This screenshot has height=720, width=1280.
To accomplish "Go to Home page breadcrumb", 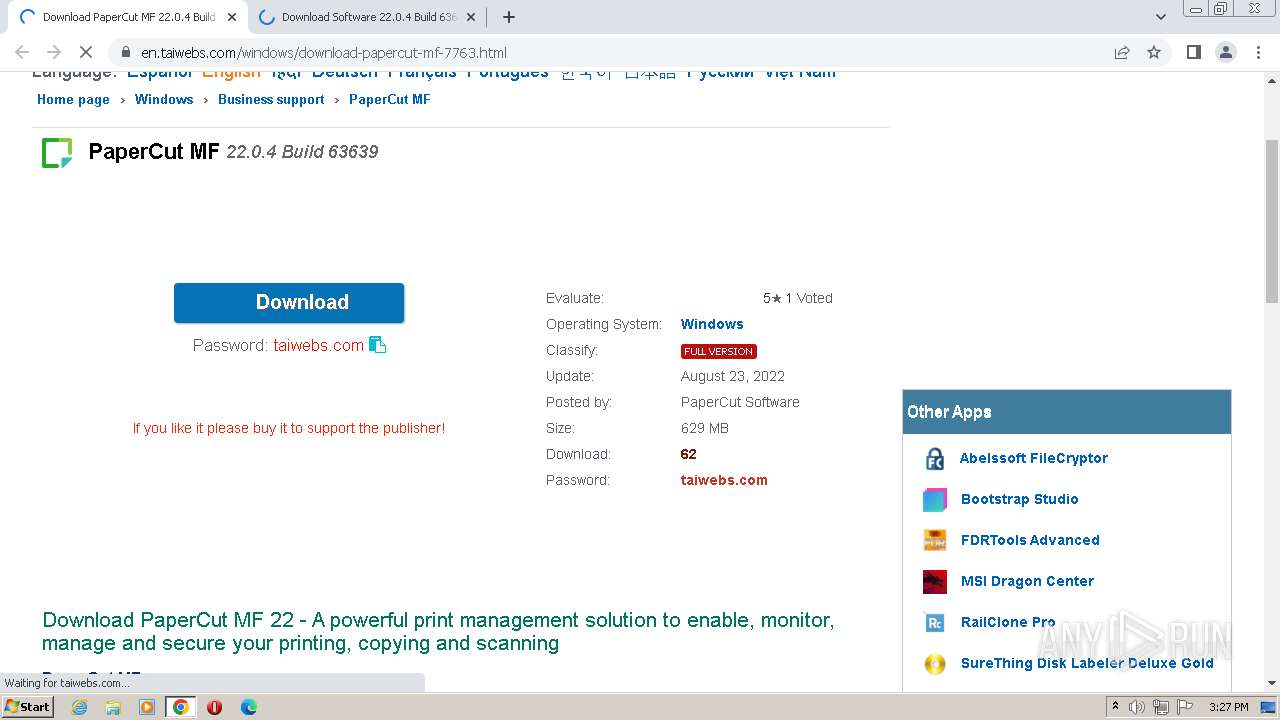I will point(73,99).
